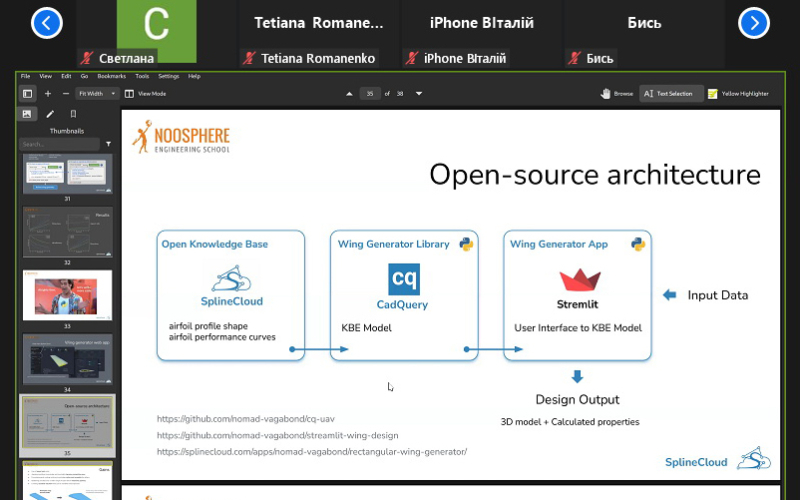800x500 pixels.
Task: Select page 35 thumbnail
Action: tap(67, 422)
